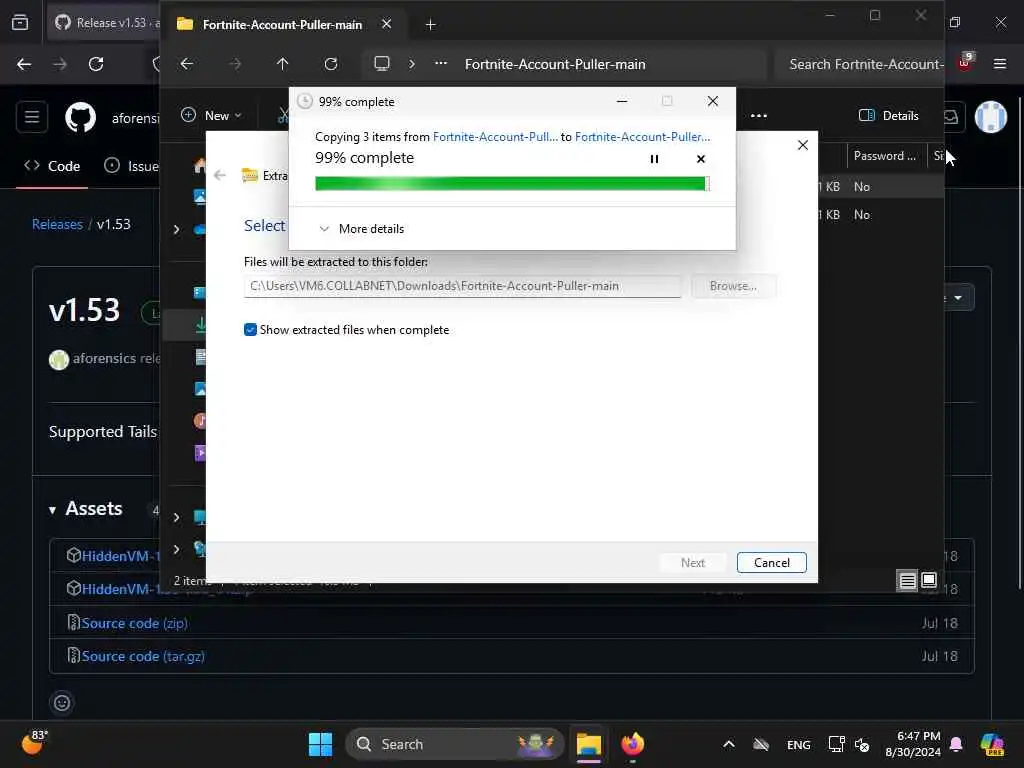
Task: Select the Code tab on GitHub
Action: point(52,166)
